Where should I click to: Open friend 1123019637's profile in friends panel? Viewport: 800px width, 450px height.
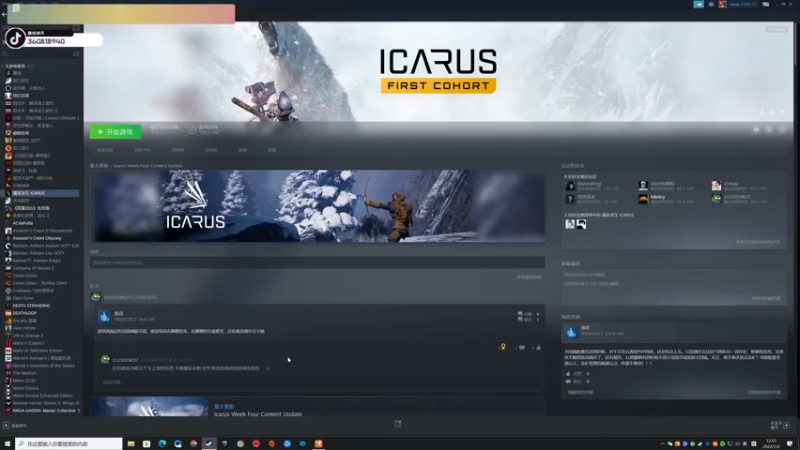click(737, 197)
